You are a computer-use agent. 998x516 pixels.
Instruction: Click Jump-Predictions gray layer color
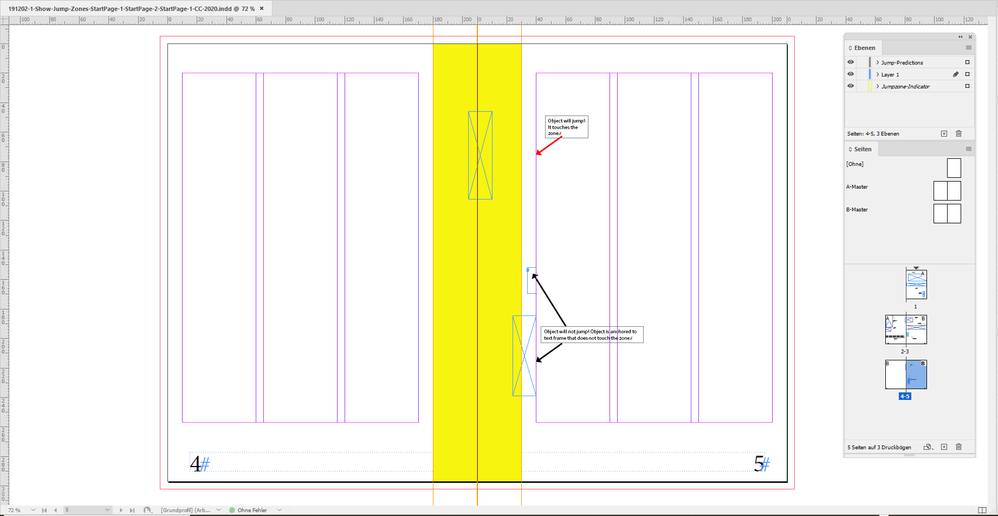[869, 62]
